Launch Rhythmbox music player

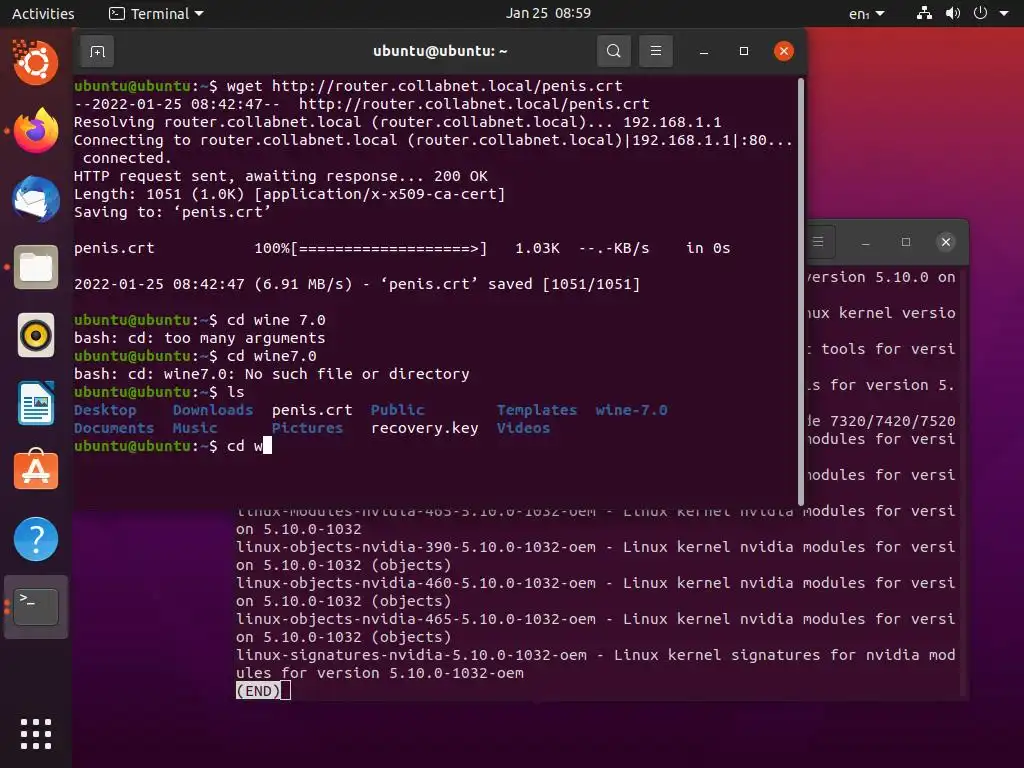[36, 335]
